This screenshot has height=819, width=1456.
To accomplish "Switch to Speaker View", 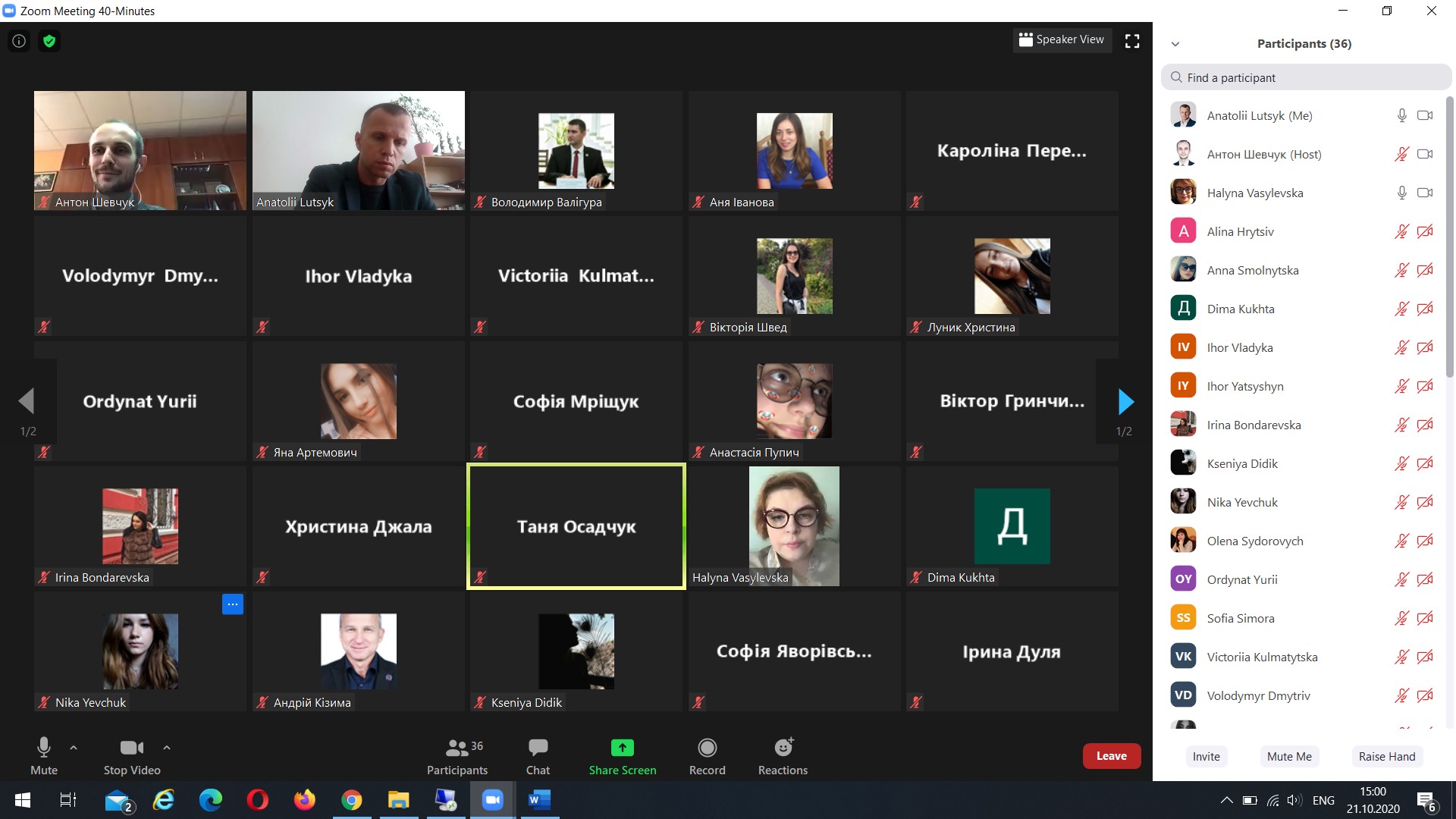I will pos(1062,39).
